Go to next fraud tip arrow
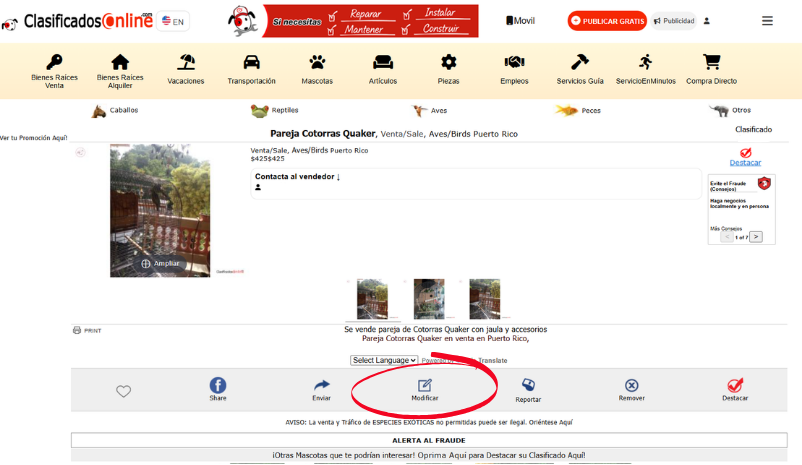Screen dimensions: 802x465 click(x=756, y=237)
